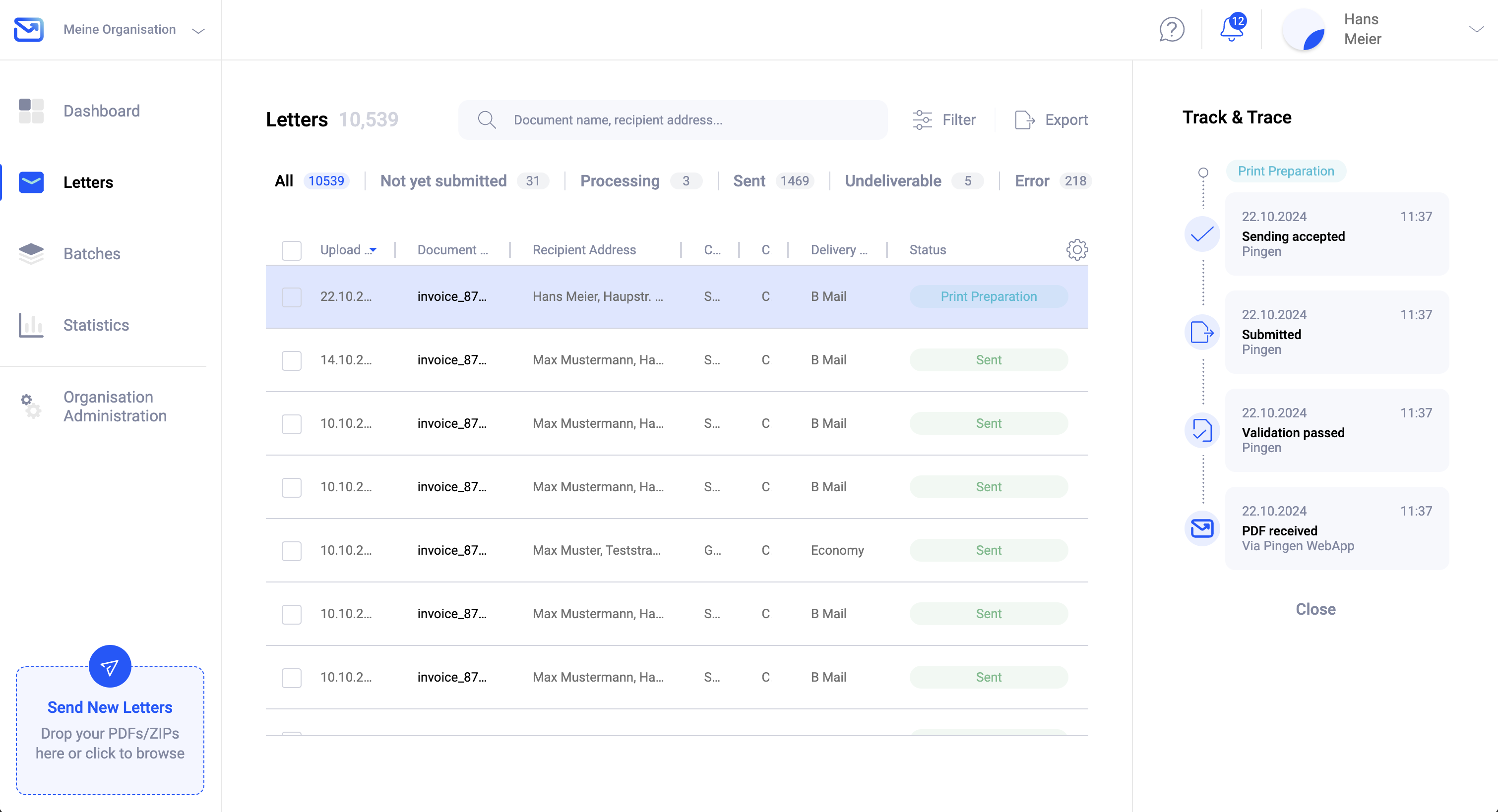Expand the Hans Meier user menu chevron
The width and height of the screenshot is (1498, 812).
1476,29
